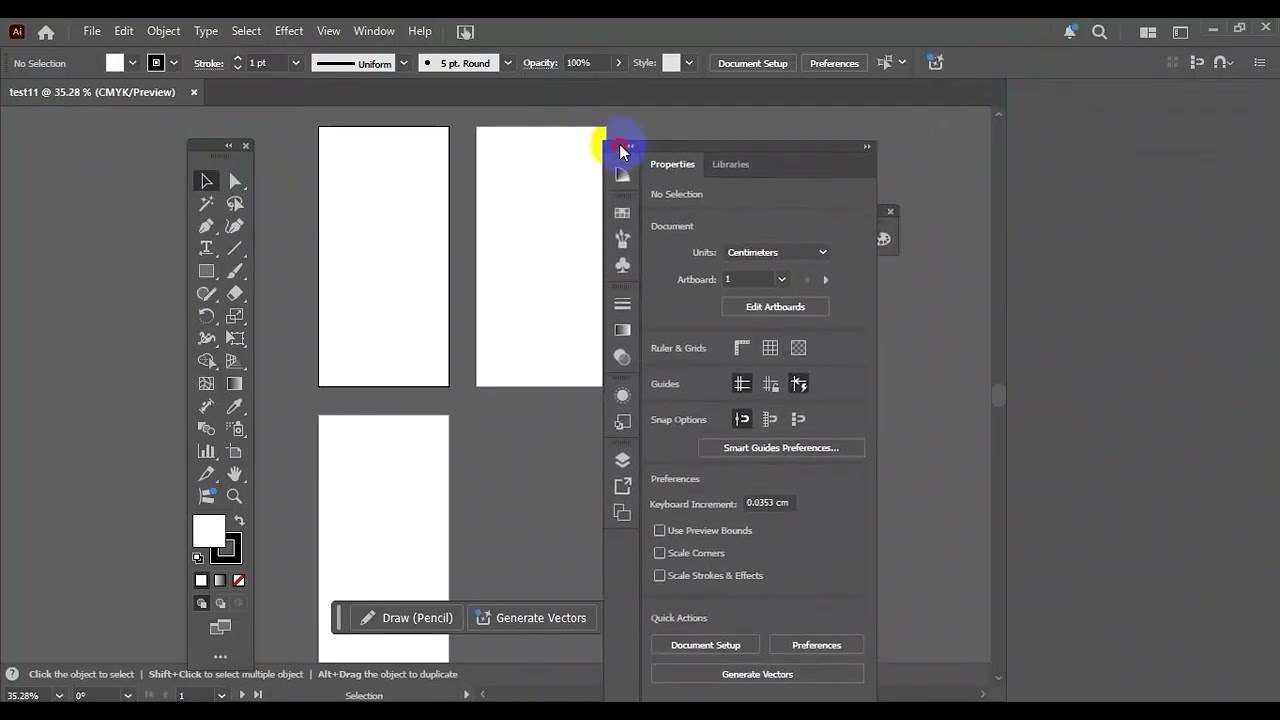Select the Type tool
Screen dimensions: 1280x720
click(206, 248)
